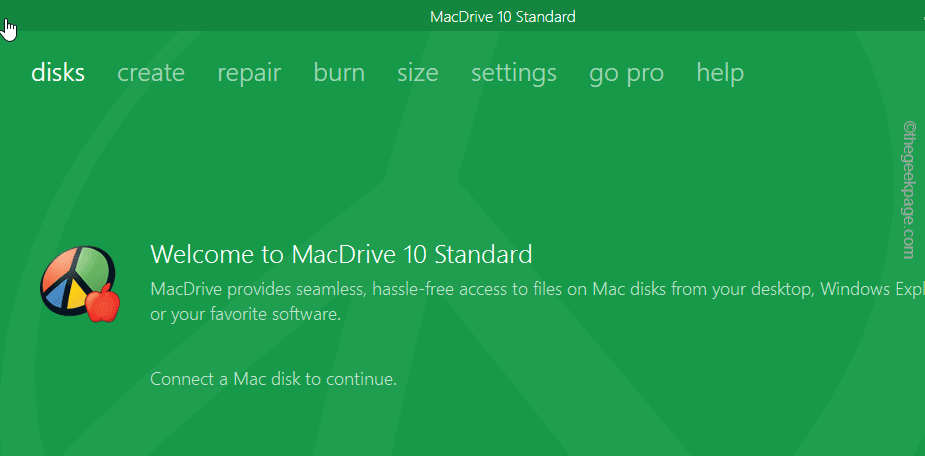Open the disks tab
925x456 pixels.
(x=58, y=73)
